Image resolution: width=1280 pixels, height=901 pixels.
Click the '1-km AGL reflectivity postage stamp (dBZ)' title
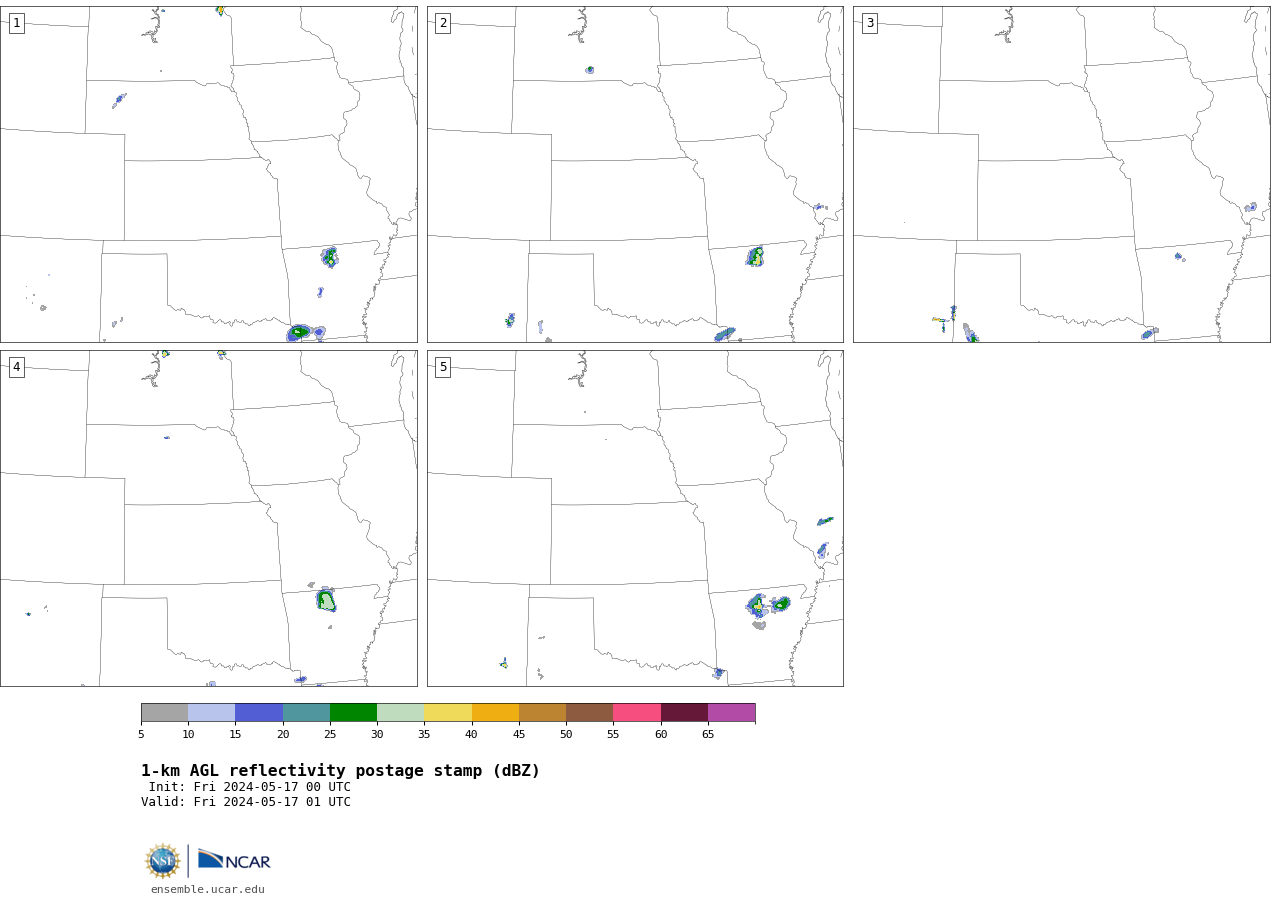point(340,771)
